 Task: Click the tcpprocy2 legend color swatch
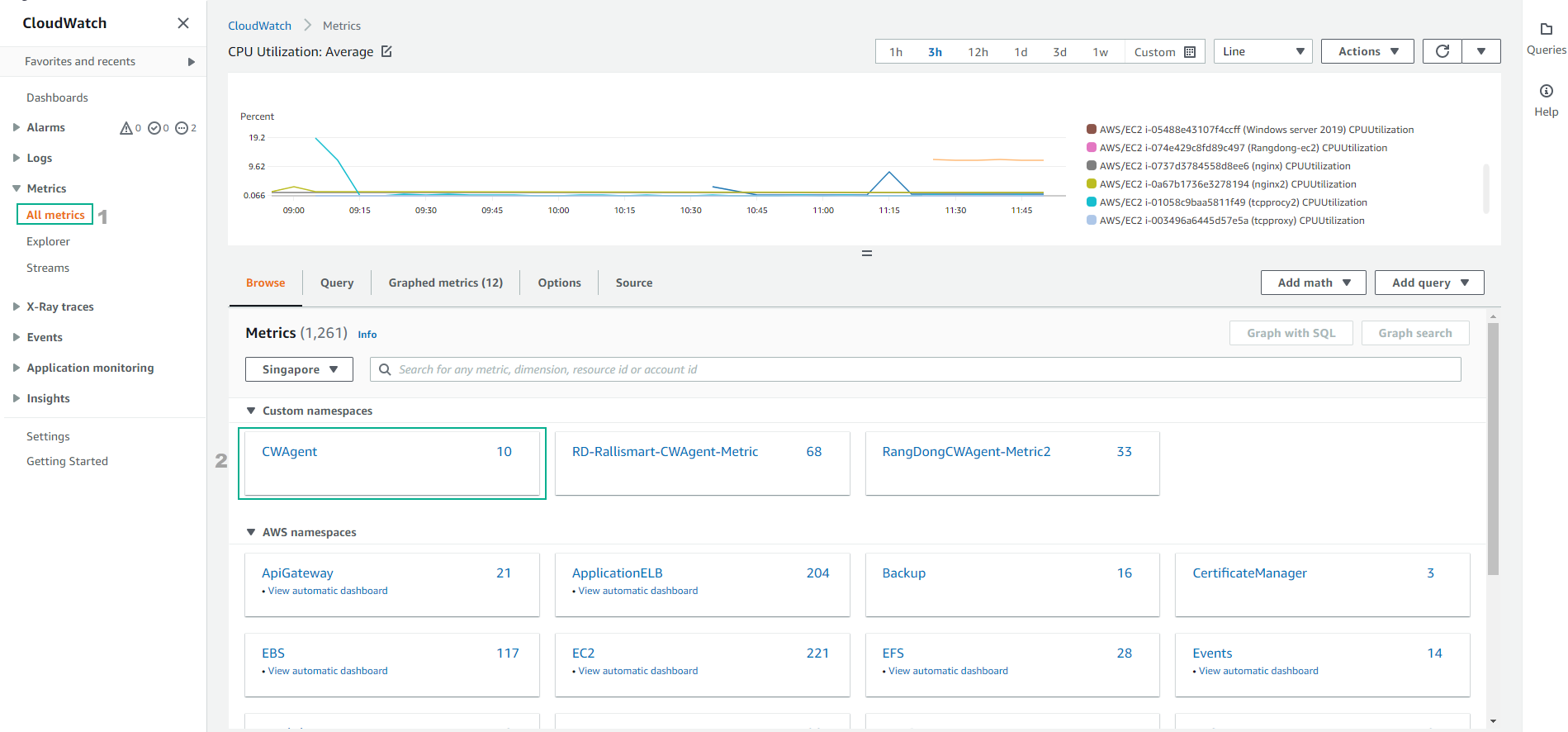tap(1092, 202)
